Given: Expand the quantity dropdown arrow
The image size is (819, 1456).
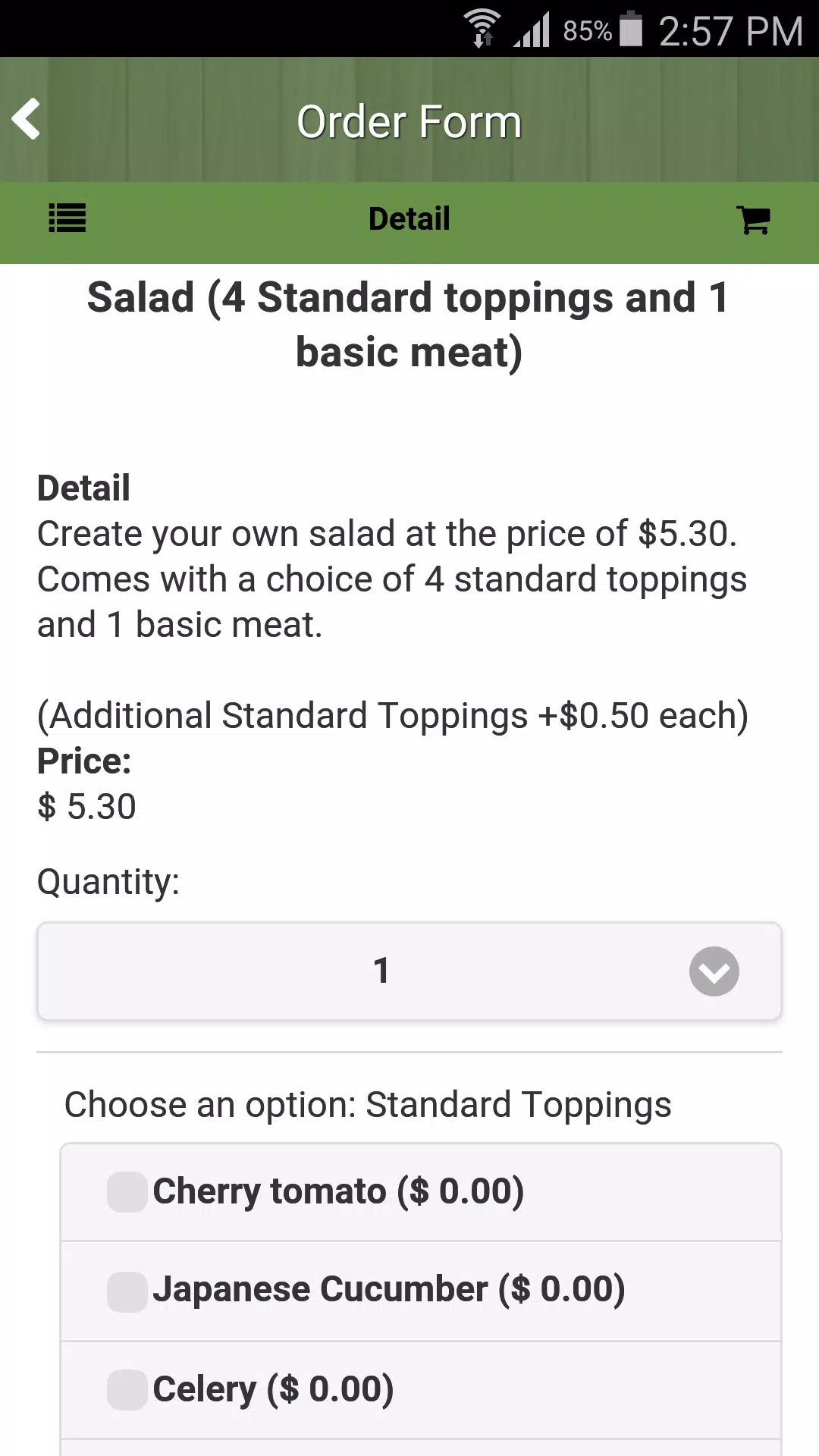Looking at the screenshot, I should (714, 971).
